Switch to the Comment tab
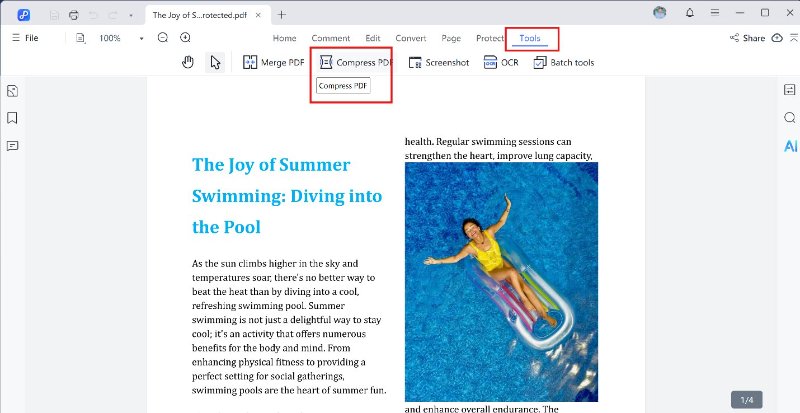This screenshot has width=800, height=413. [x=331, y=38]
